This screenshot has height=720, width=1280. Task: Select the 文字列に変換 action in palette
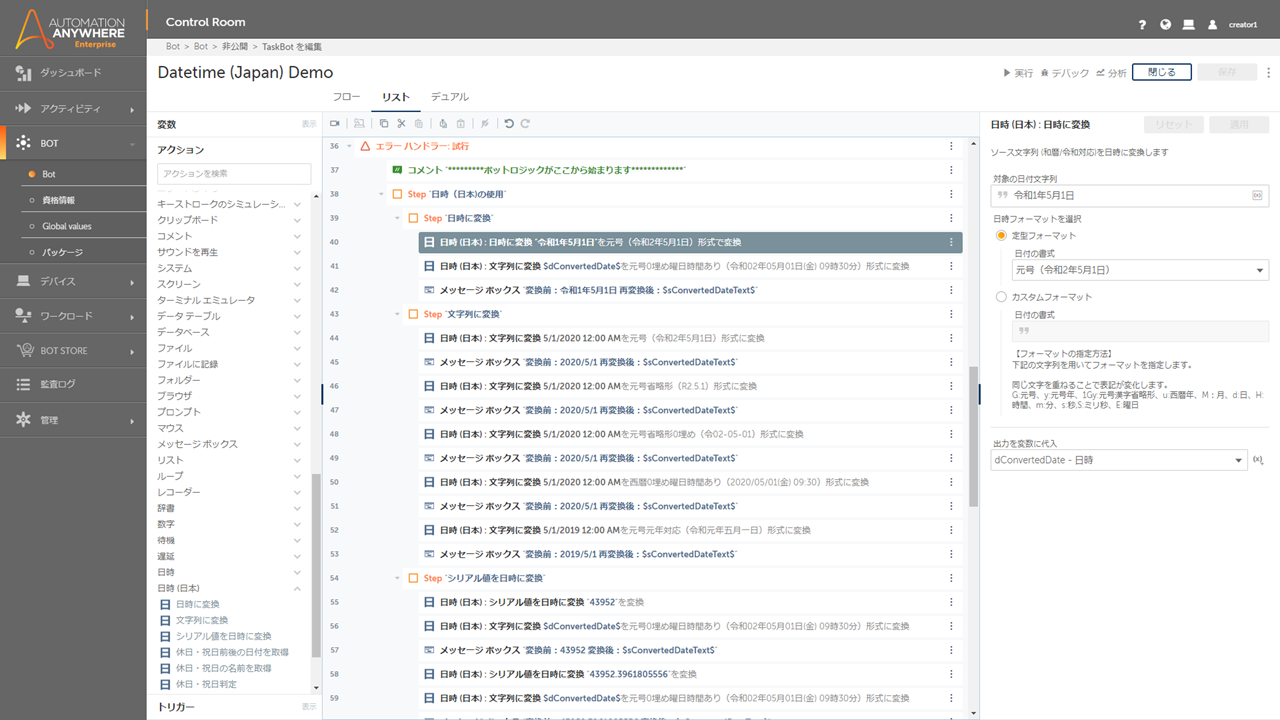pyautogui.click(x=202, y=620)
